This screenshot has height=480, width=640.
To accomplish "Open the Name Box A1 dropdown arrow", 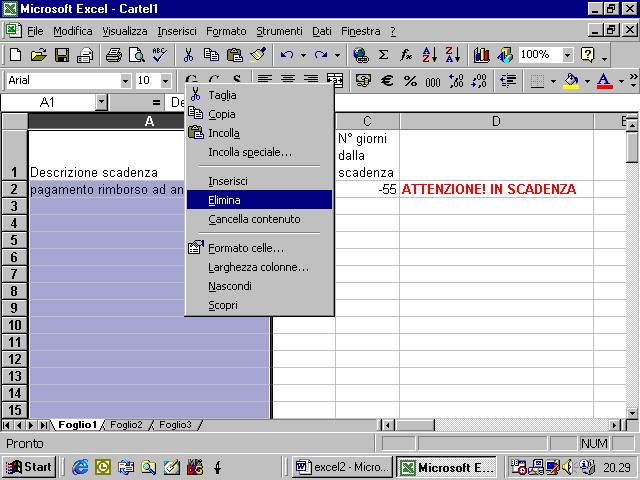I will 101,102.
